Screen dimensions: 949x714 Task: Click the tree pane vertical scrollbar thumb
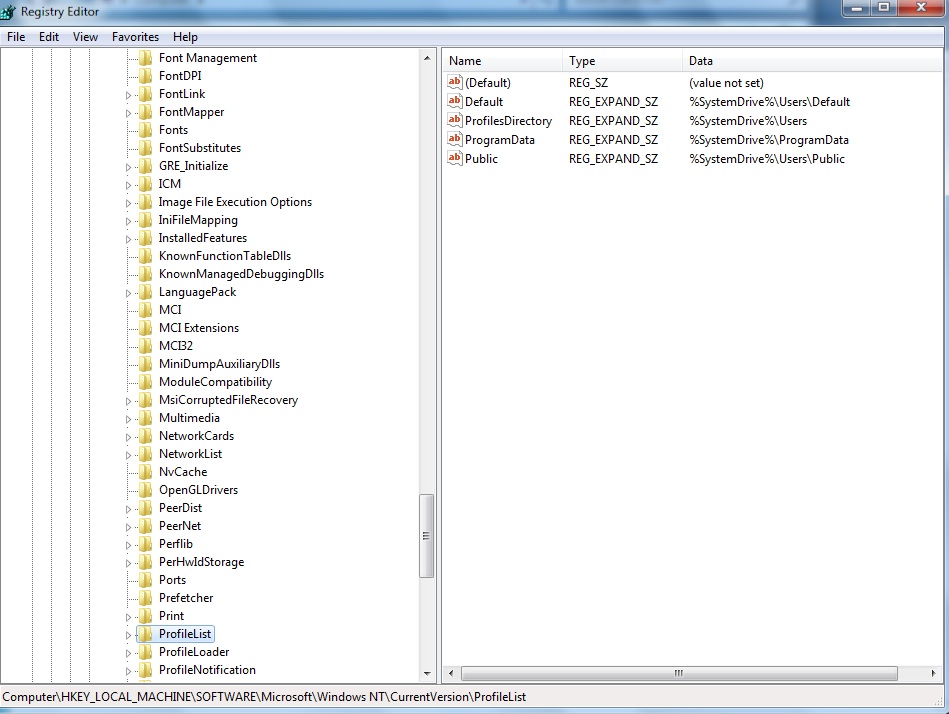(426, 536)
